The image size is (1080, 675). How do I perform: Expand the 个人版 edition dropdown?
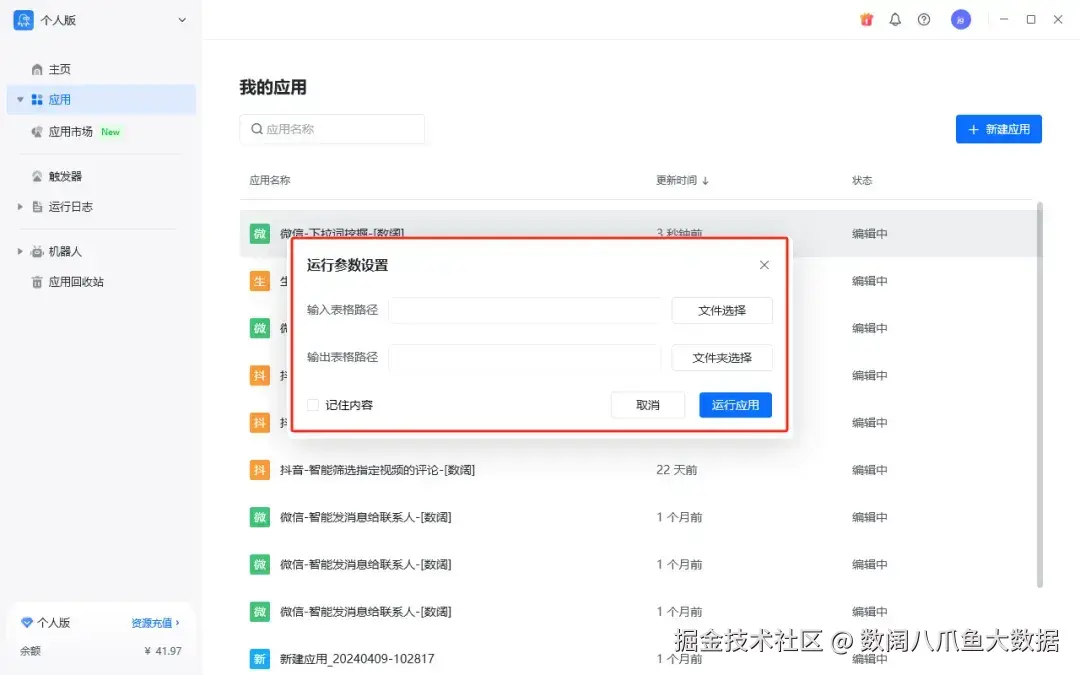(x=182, y=20)
